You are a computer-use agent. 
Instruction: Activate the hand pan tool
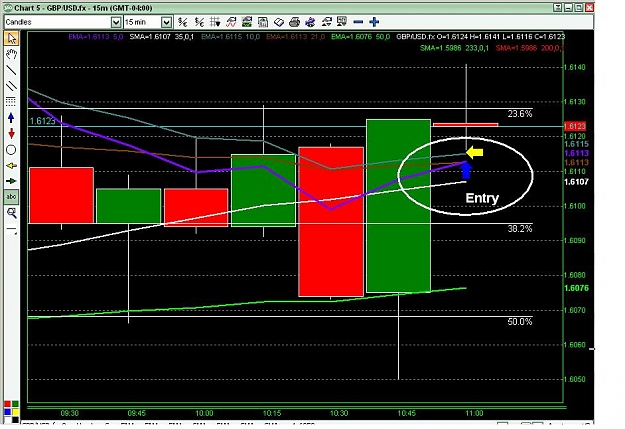point(11,54)
